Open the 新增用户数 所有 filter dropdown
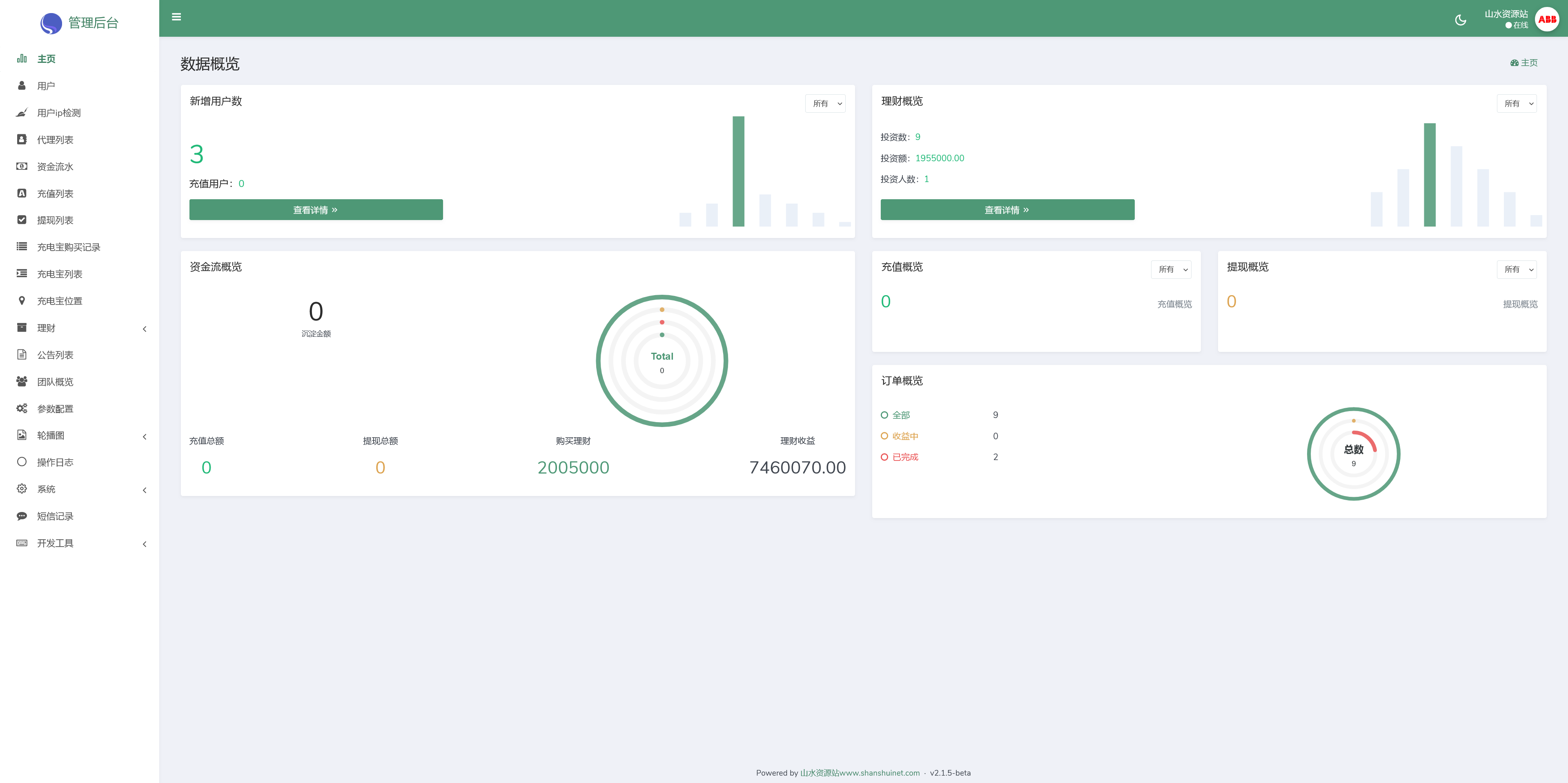 [x=825, y=103]
